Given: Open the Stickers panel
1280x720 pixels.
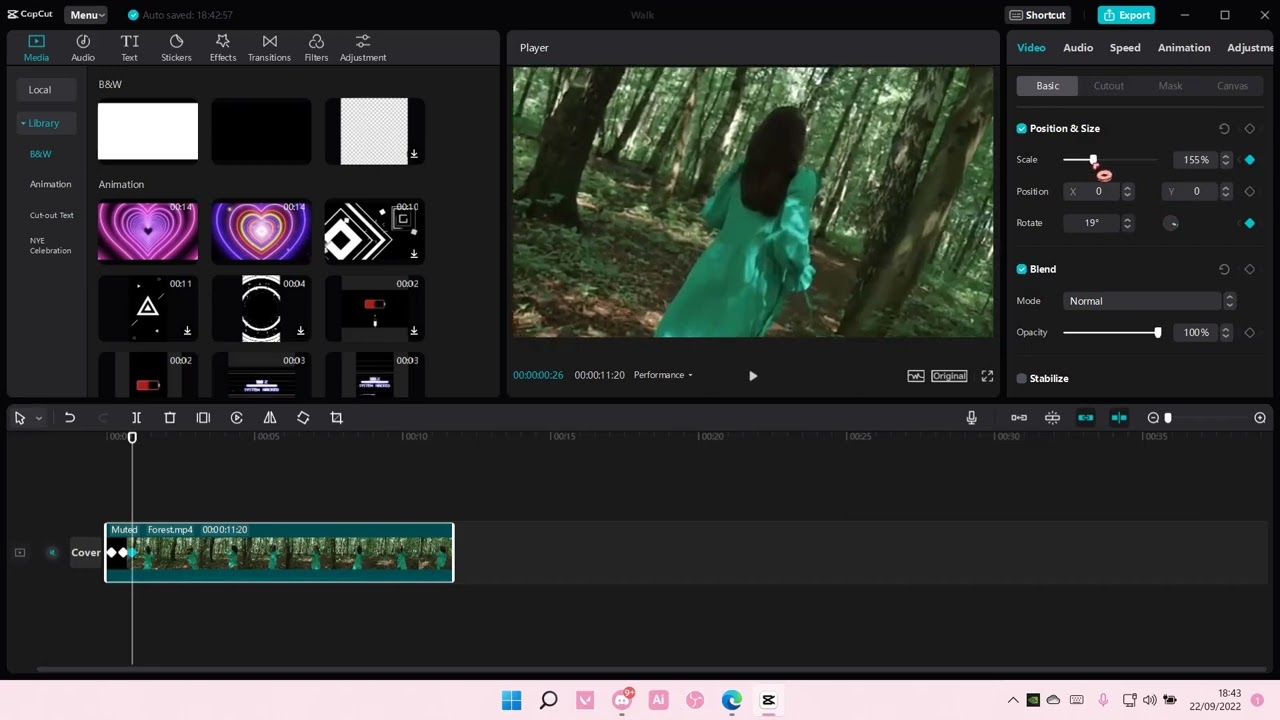Looking at the screenshot, I should tap(176, 47).
